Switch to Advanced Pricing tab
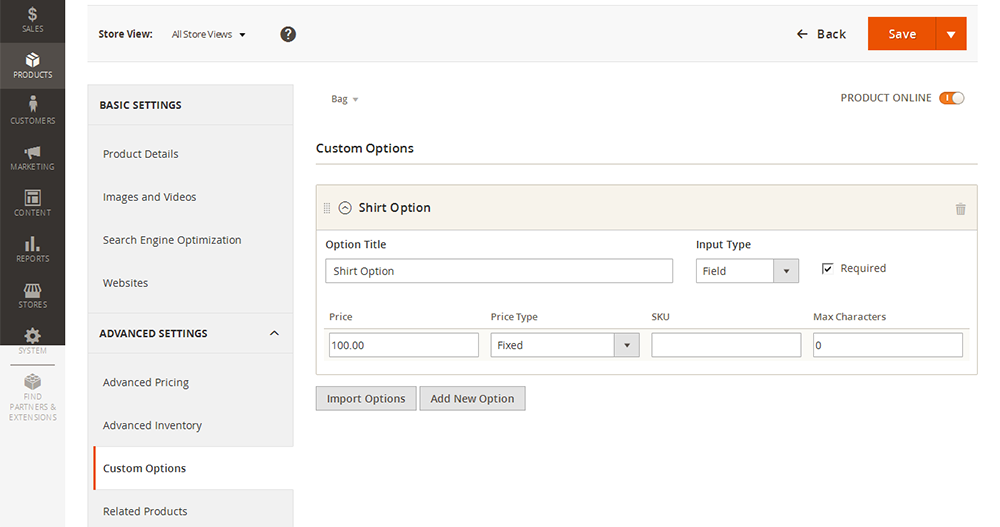Viewport: 1000px width, 527px height. [146, 382]
